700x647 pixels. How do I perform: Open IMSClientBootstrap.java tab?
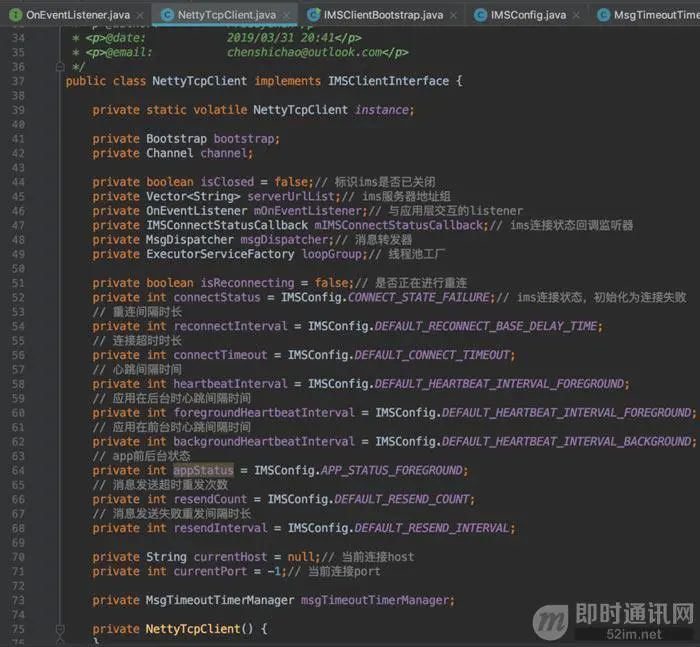(383, 15)
